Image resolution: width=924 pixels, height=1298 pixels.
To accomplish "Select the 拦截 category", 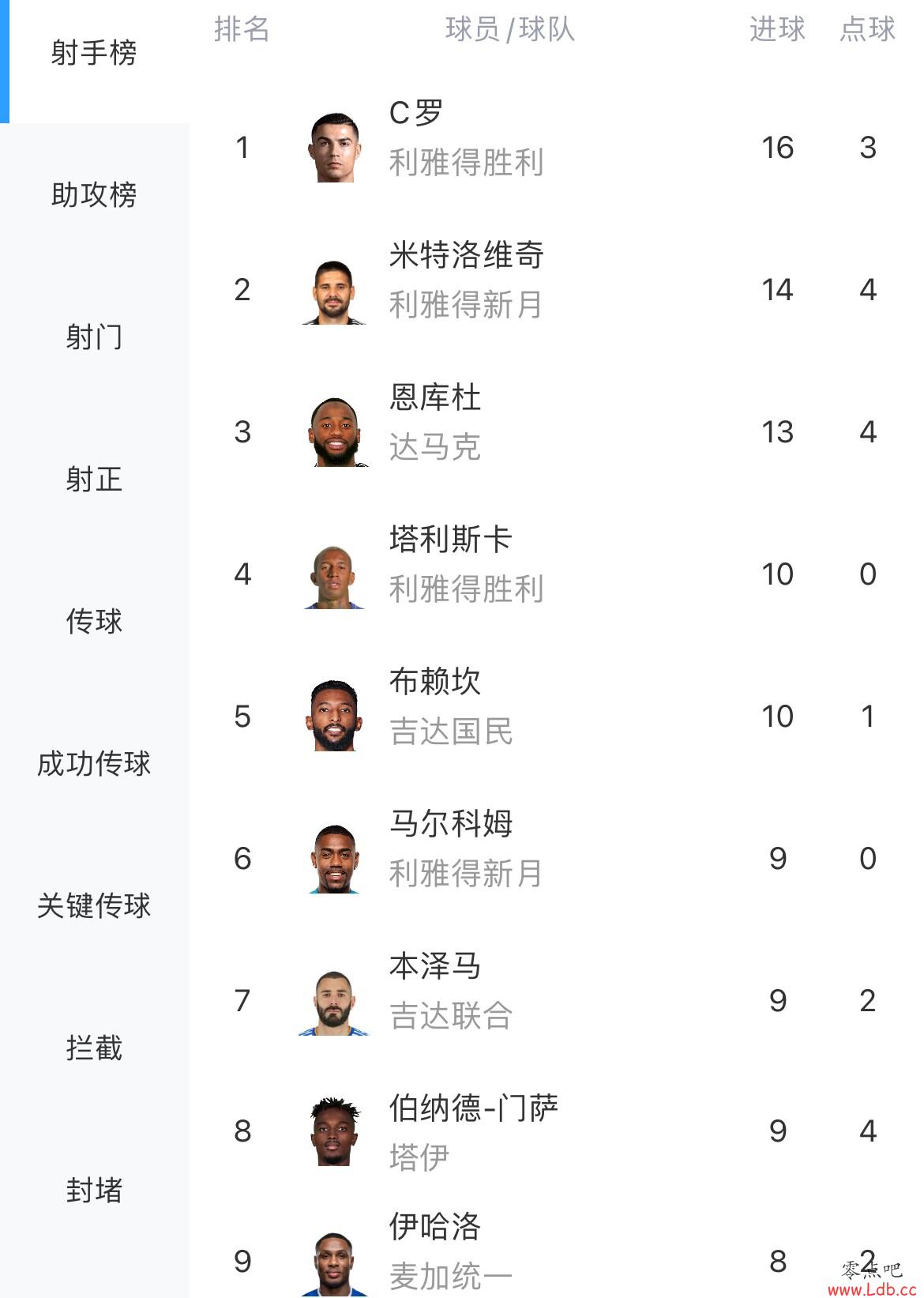I will click(x=94, y=1048).
